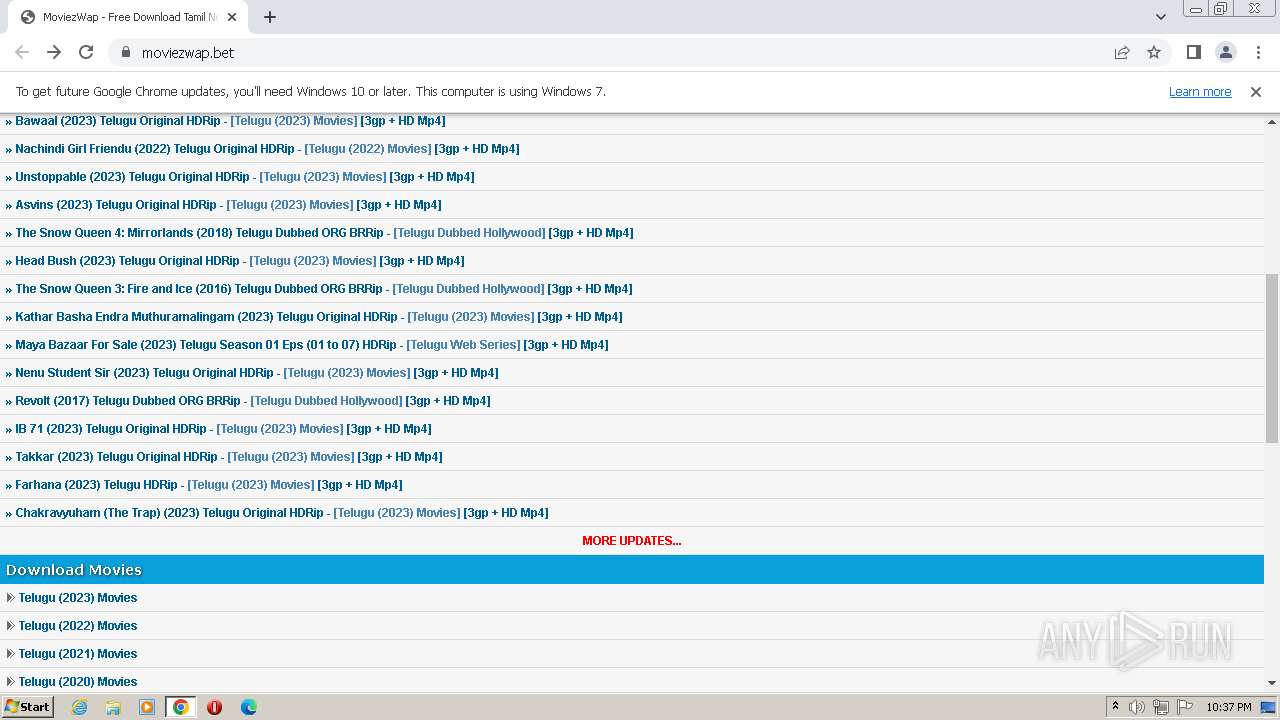The image size is (1280, 720).
Task: Open Unstoppable (2023) Telugu Original HDRip
Action: click(132, 176)
